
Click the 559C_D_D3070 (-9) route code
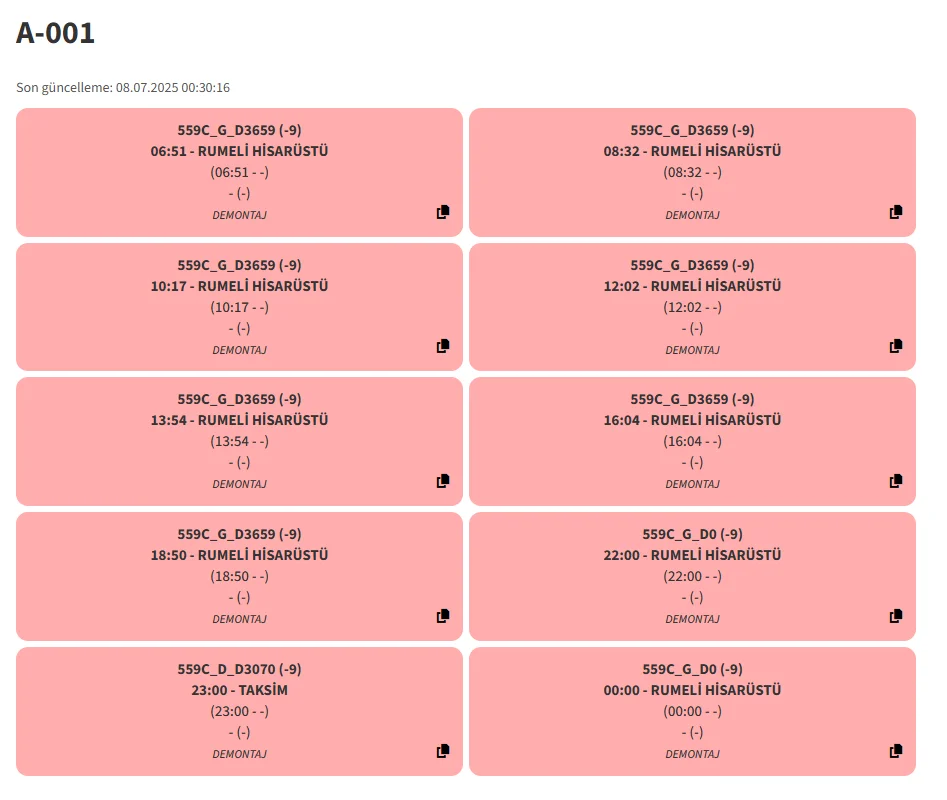tap(239, 669)
